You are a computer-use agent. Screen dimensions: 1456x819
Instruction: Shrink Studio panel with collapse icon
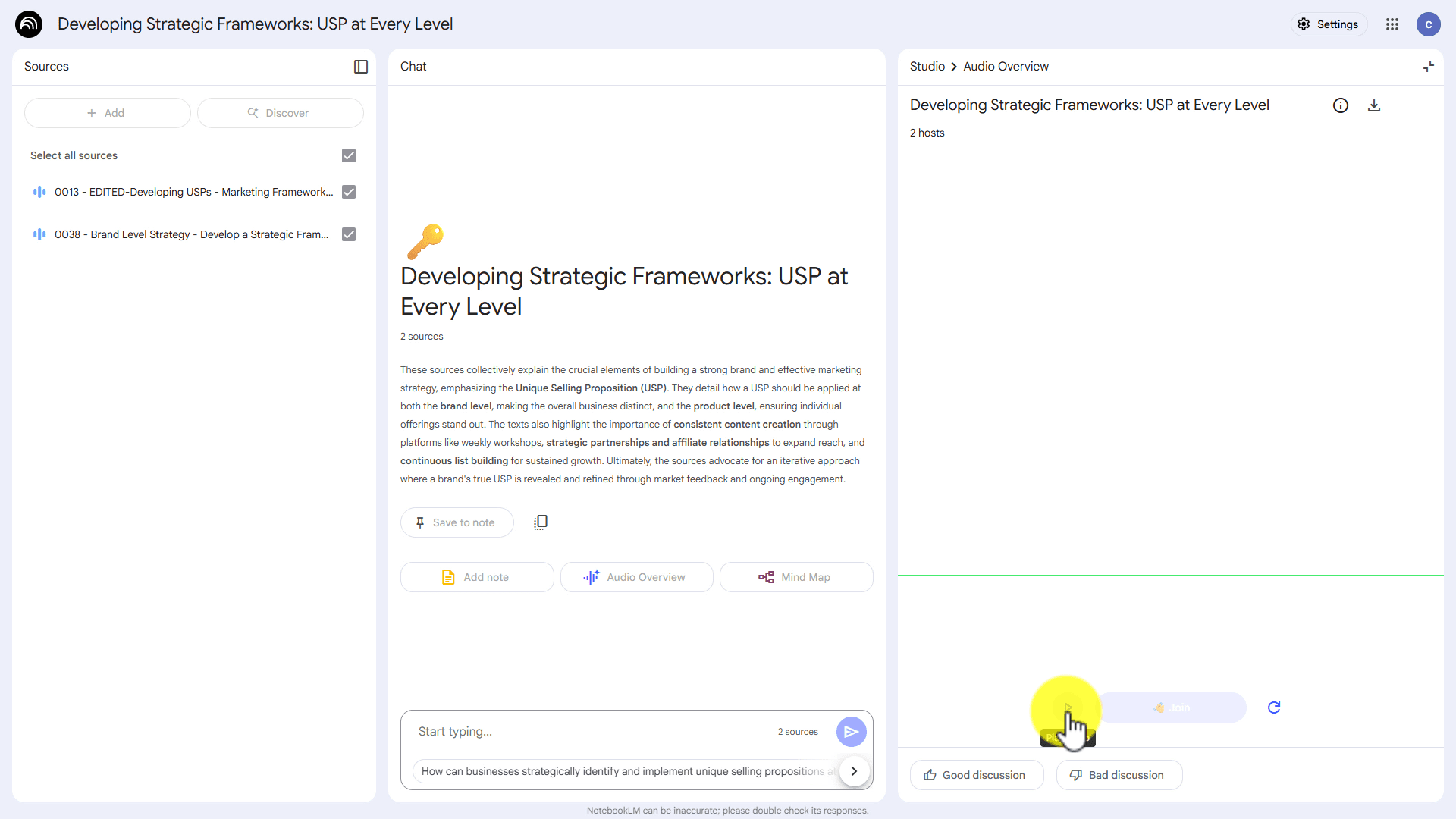click(1428, 67)
